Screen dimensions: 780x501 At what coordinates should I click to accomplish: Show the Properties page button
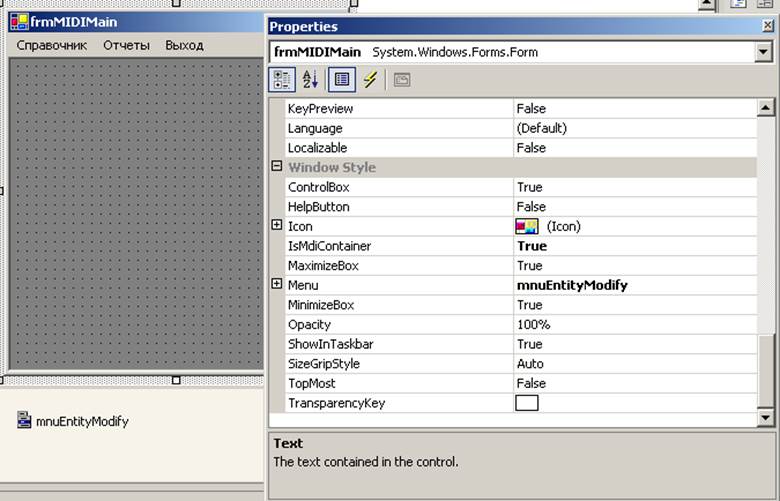(x=342, y=80)
